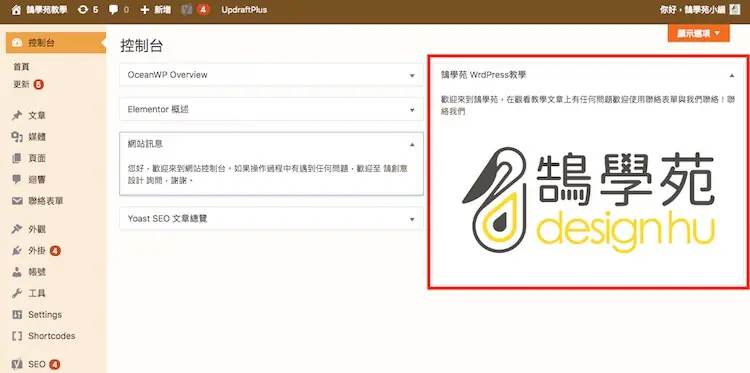Image resolution: width=750 pixels, height=373 pixels.
Task: Open the 顯示選項 screen options dropdown
Action: point(698,33)
